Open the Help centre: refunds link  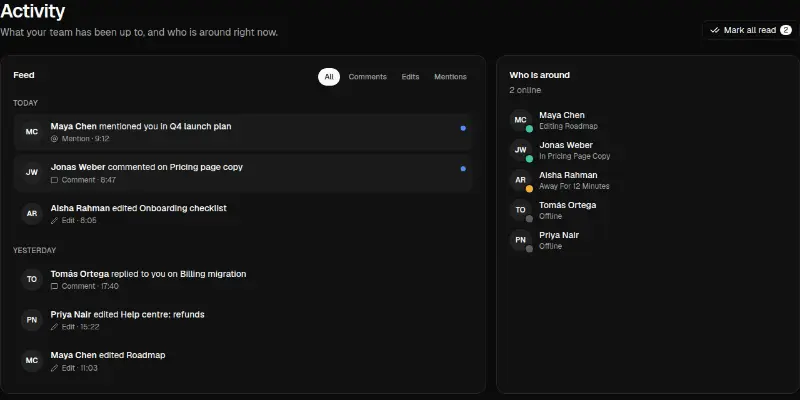[162, 314]
